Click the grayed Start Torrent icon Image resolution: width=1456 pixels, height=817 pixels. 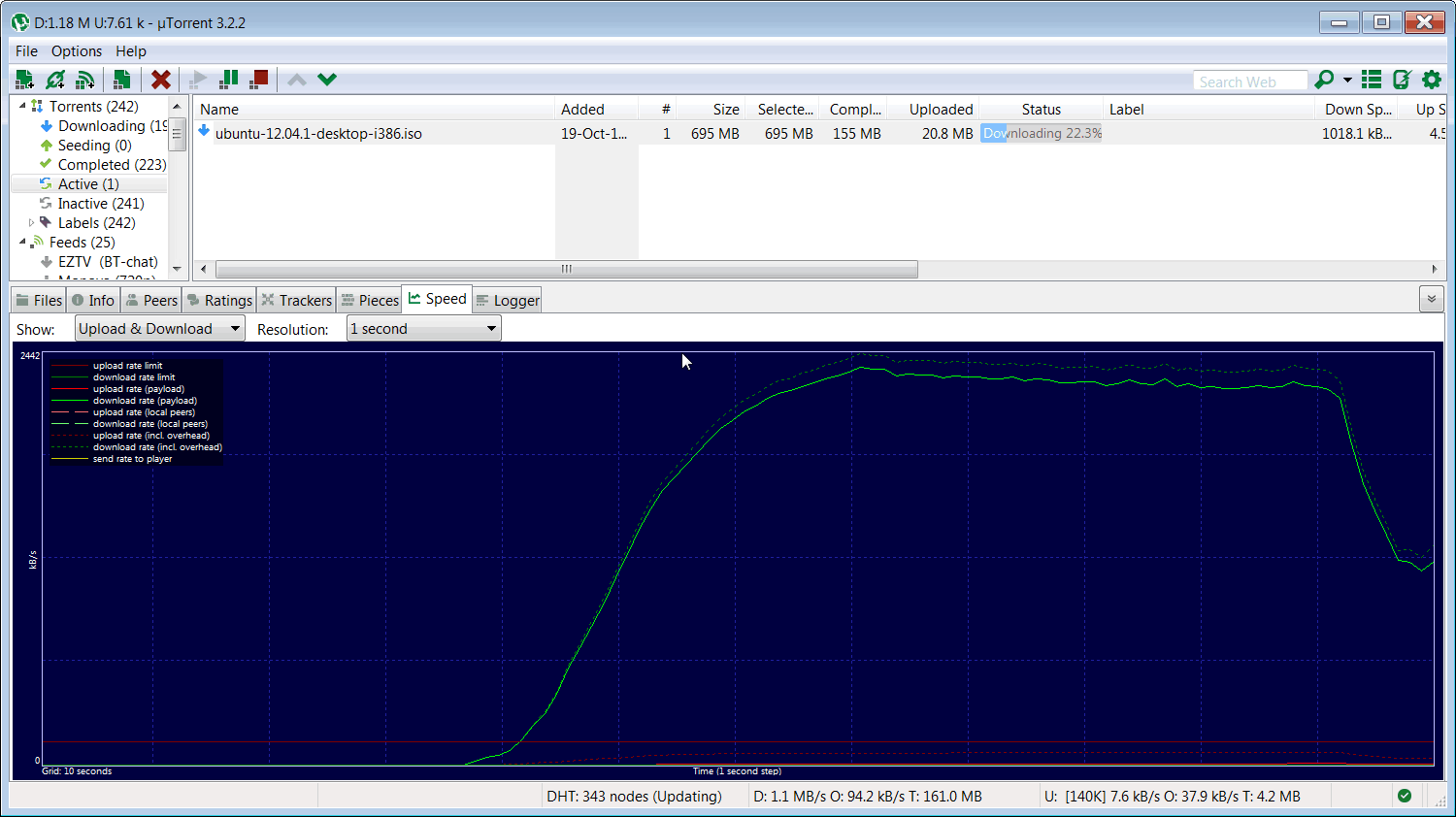[198, 80]
